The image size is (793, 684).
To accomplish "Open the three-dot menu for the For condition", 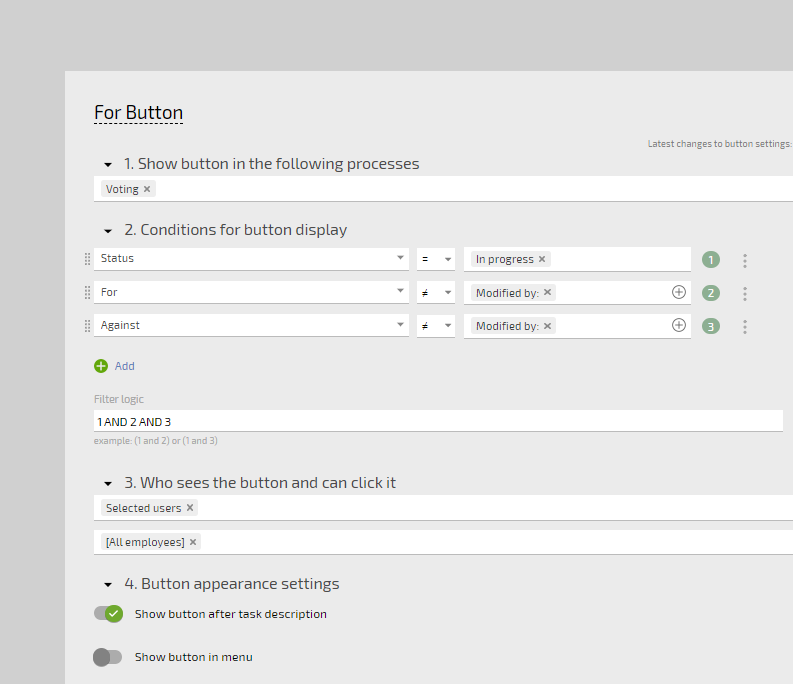I will 745,293.
